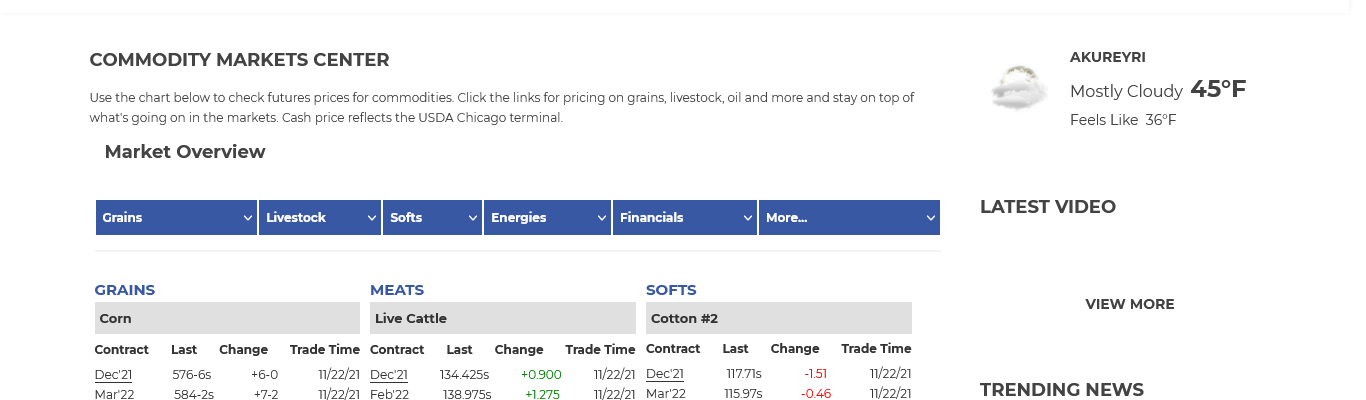This screenshot has width=1366, height=400.
Task: Click the GRAINS section heading link
Action: (125, 290)
